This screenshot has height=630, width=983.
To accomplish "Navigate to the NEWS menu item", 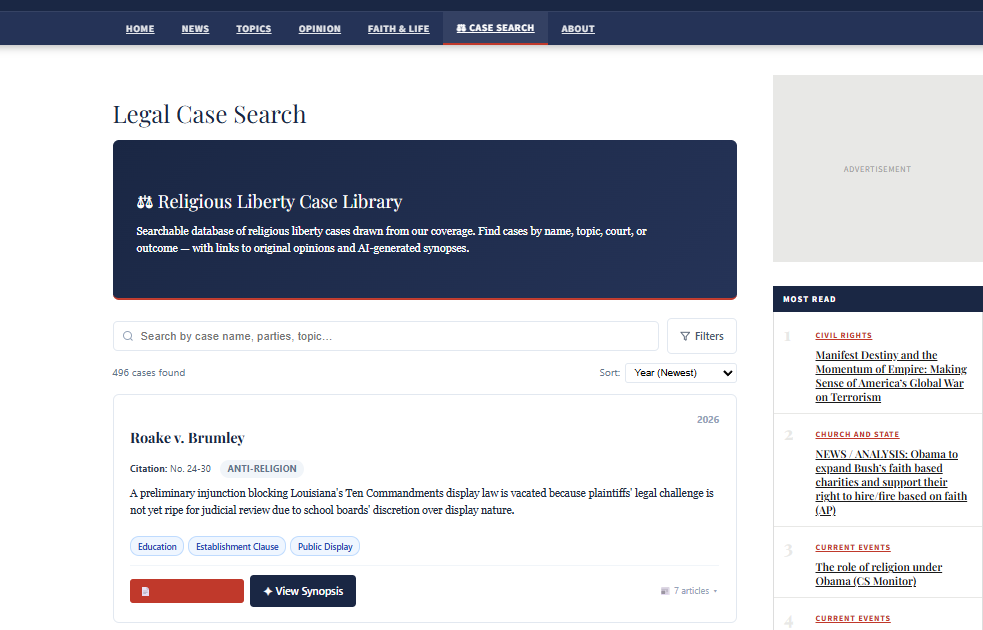I will pyautogui.click(x=195, y=28).
